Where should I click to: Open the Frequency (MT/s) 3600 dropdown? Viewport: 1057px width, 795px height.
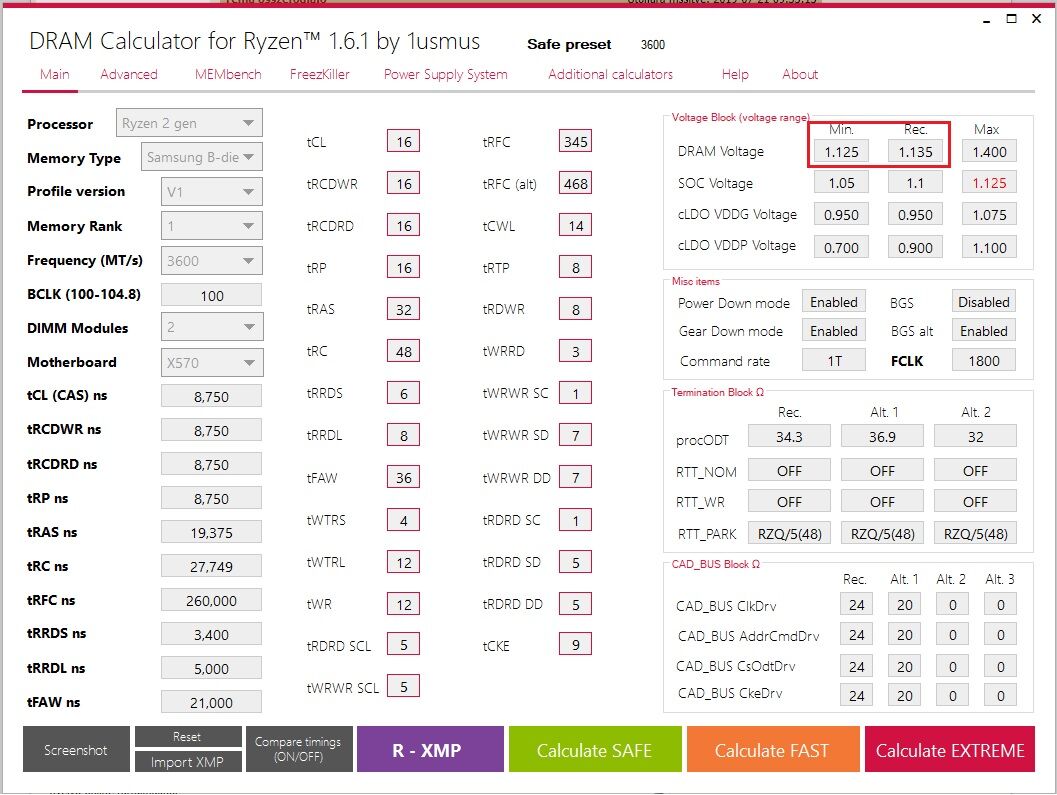[212, 260]
